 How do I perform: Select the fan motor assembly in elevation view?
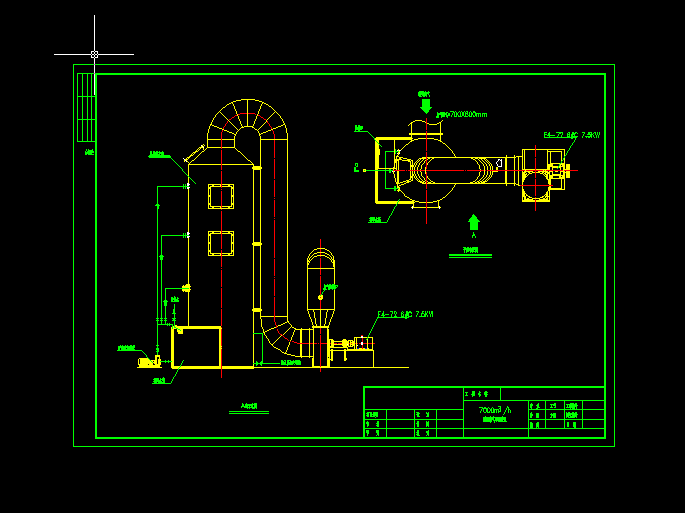click(x=352, y=343)
